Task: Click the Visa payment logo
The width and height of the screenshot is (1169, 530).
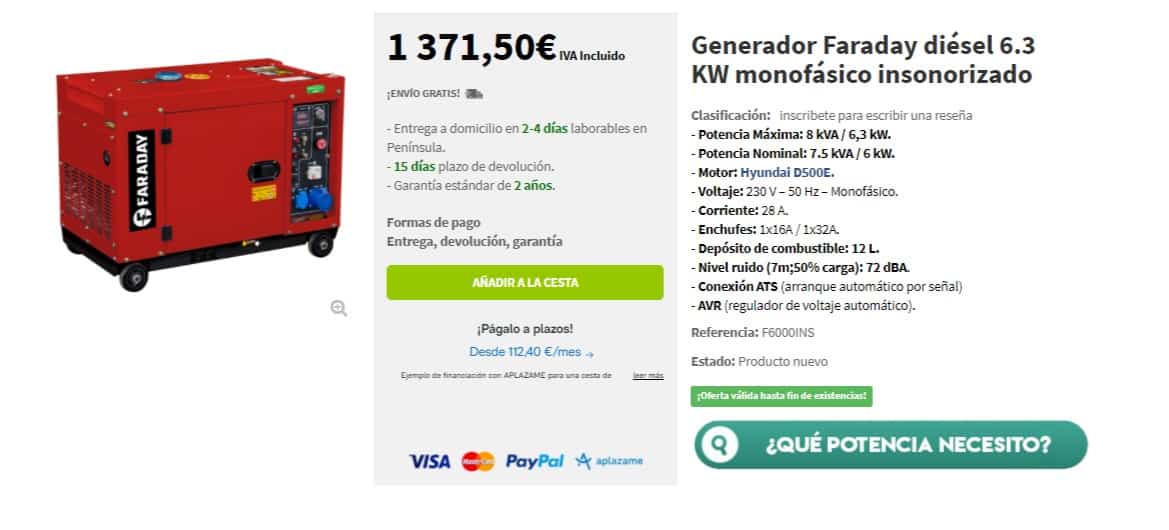Action: (x=429, y=461)
